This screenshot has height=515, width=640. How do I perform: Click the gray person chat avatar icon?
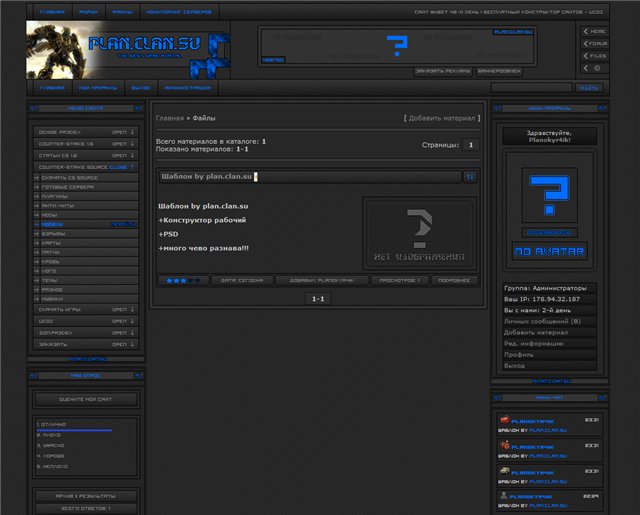tap(504, 495)
